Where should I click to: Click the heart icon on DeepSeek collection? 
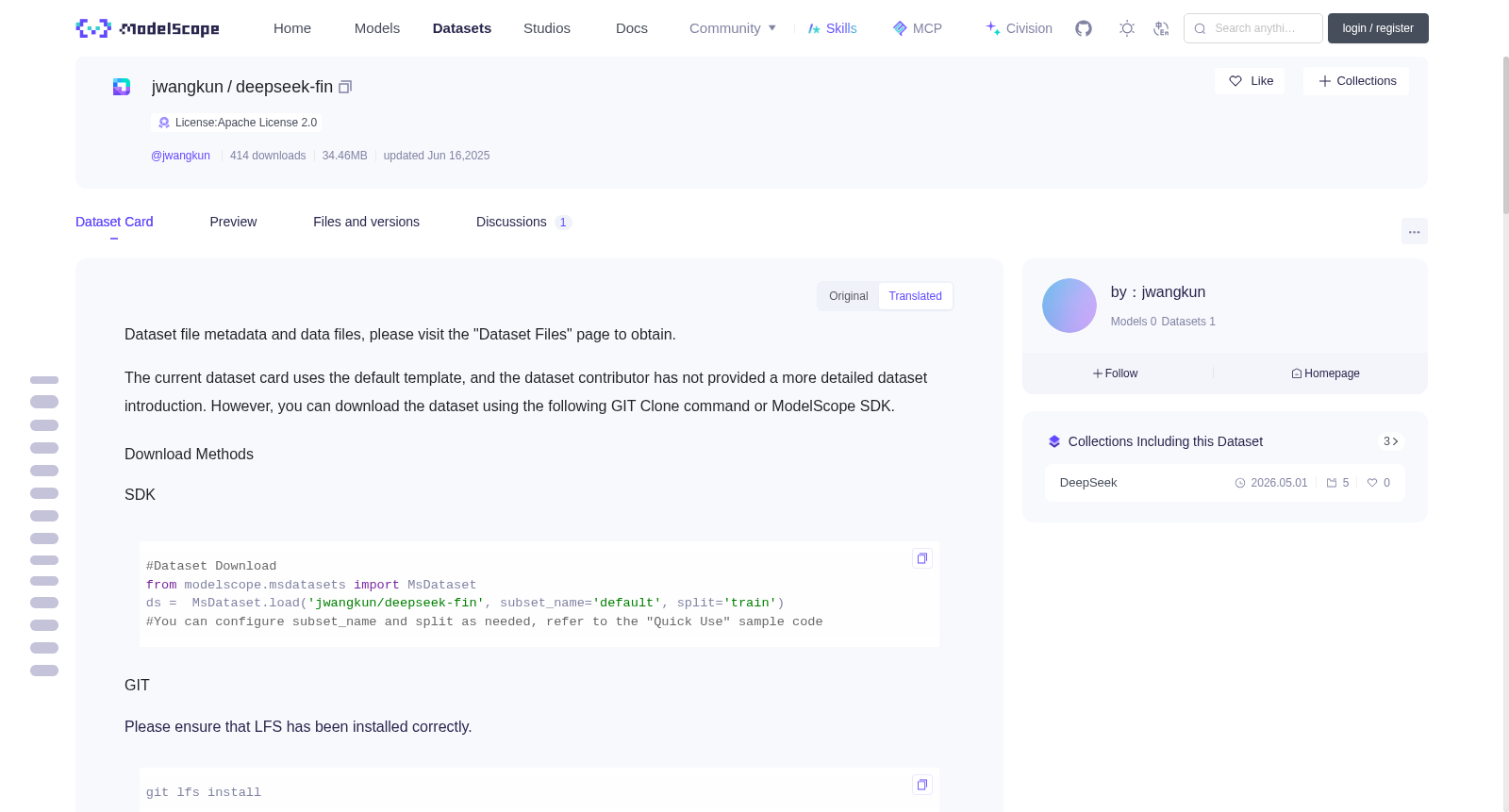(1372, 483)
